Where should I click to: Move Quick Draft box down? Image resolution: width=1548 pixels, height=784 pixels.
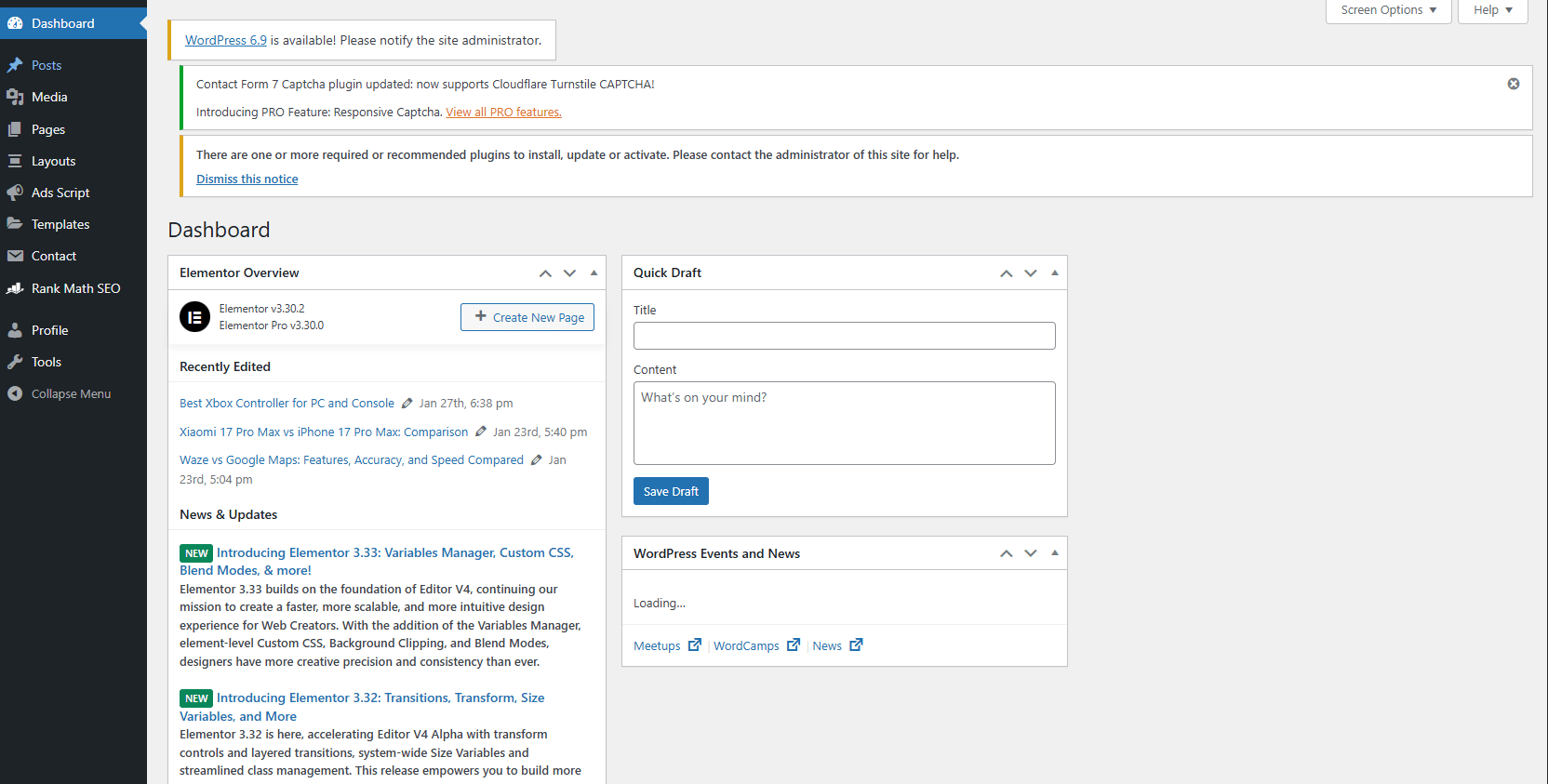1030,273
